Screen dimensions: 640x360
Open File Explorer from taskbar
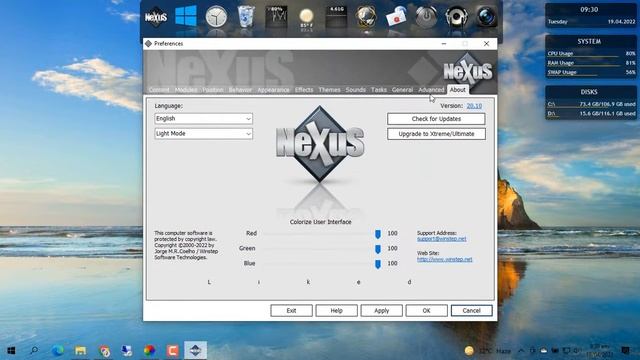80,350
